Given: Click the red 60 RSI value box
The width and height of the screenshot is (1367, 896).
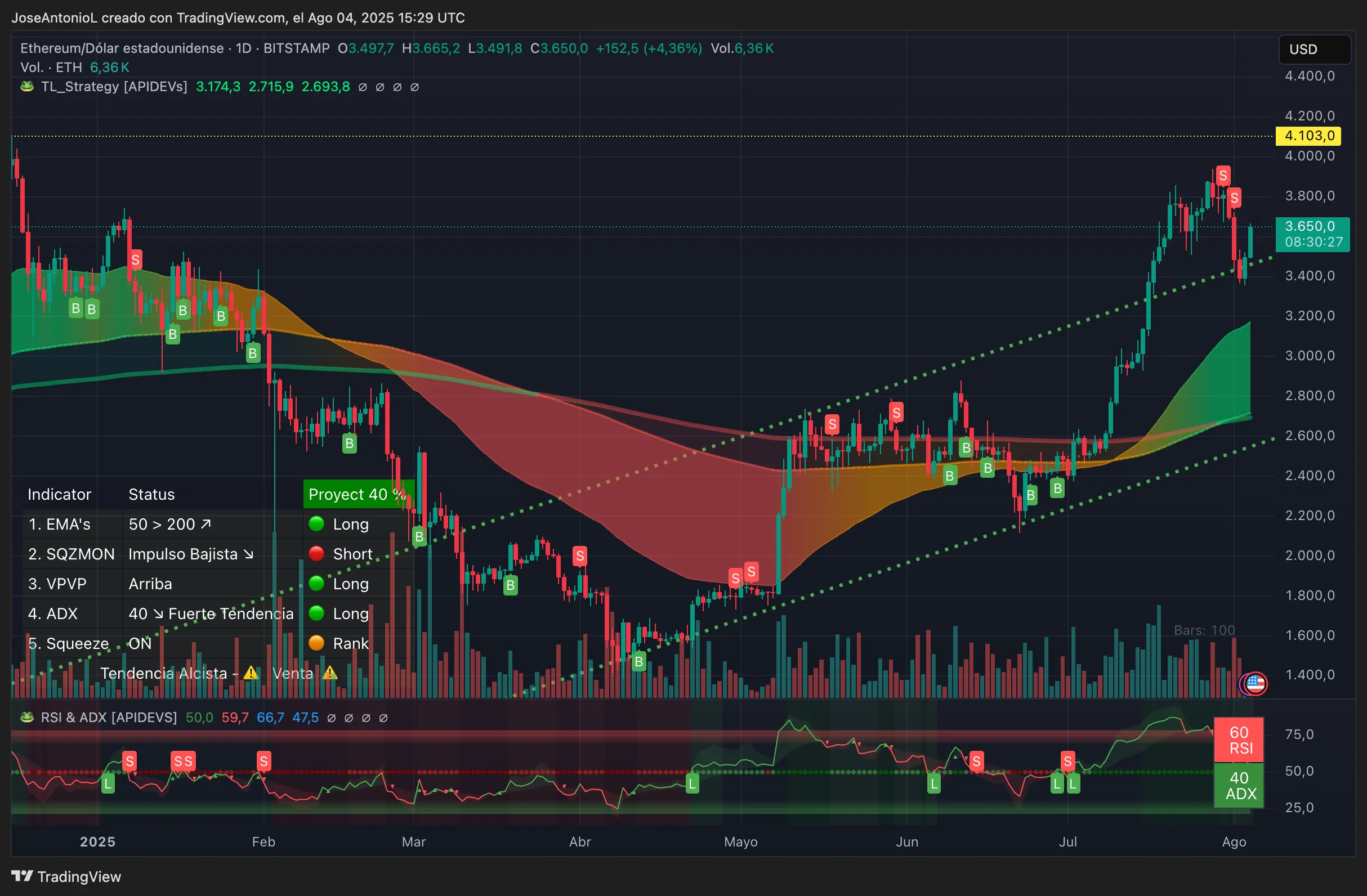Looking at the screenshot, I should tap(1238, 740).
